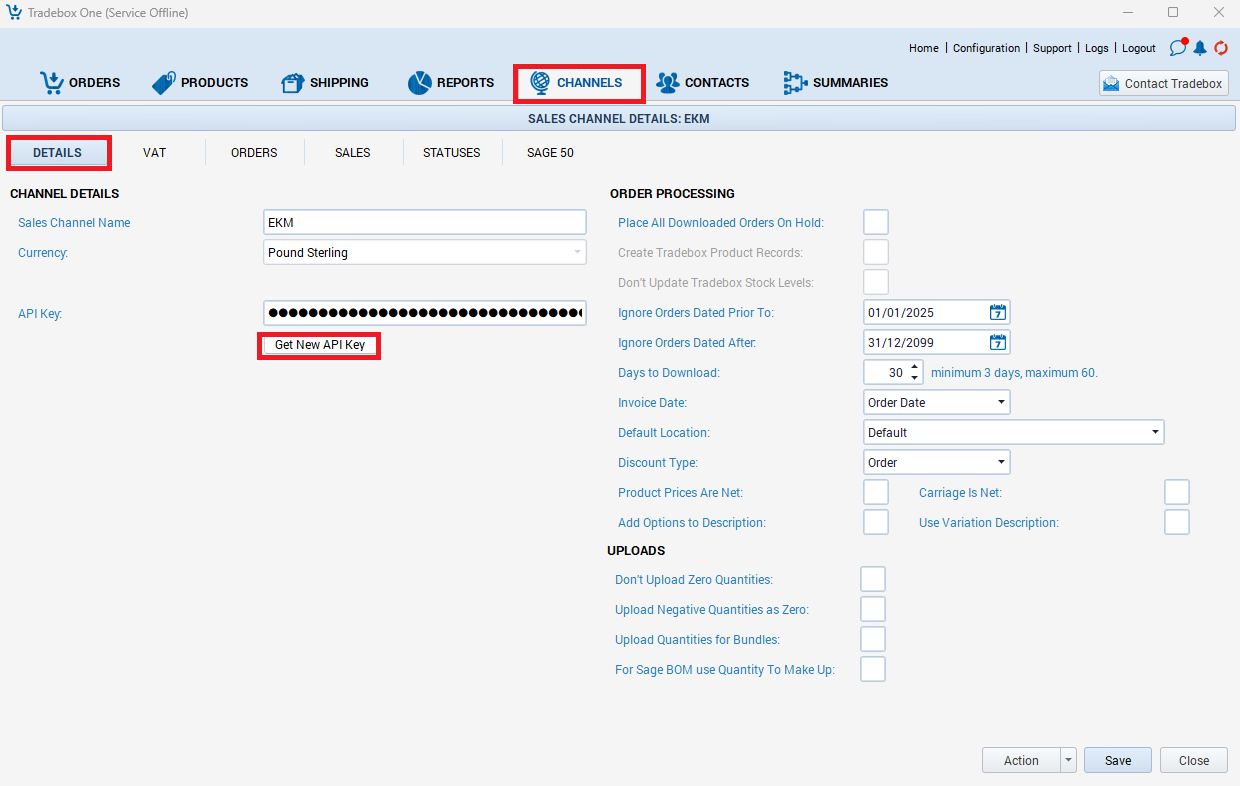Click the Get New API Key button
The image size is (1240, 786).
click(x=320, y=345)
